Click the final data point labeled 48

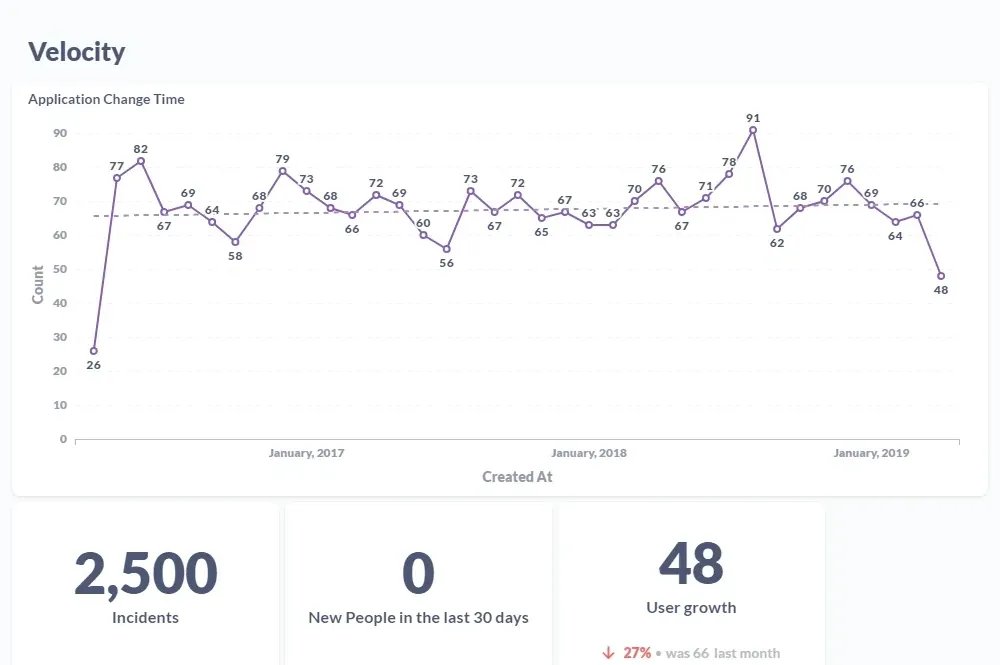(941, 276)
